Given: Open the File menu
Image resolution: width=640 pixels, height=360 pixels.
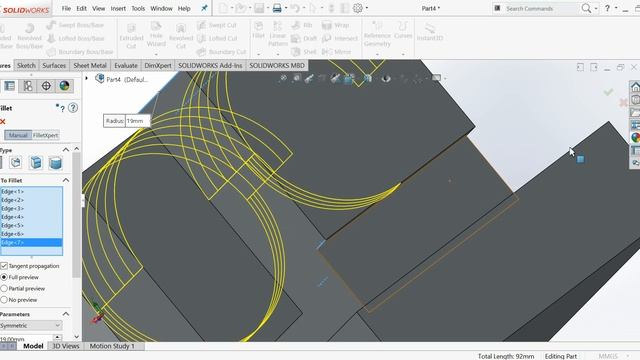Looking at the screenshot, I should click(x=66, y=8).
